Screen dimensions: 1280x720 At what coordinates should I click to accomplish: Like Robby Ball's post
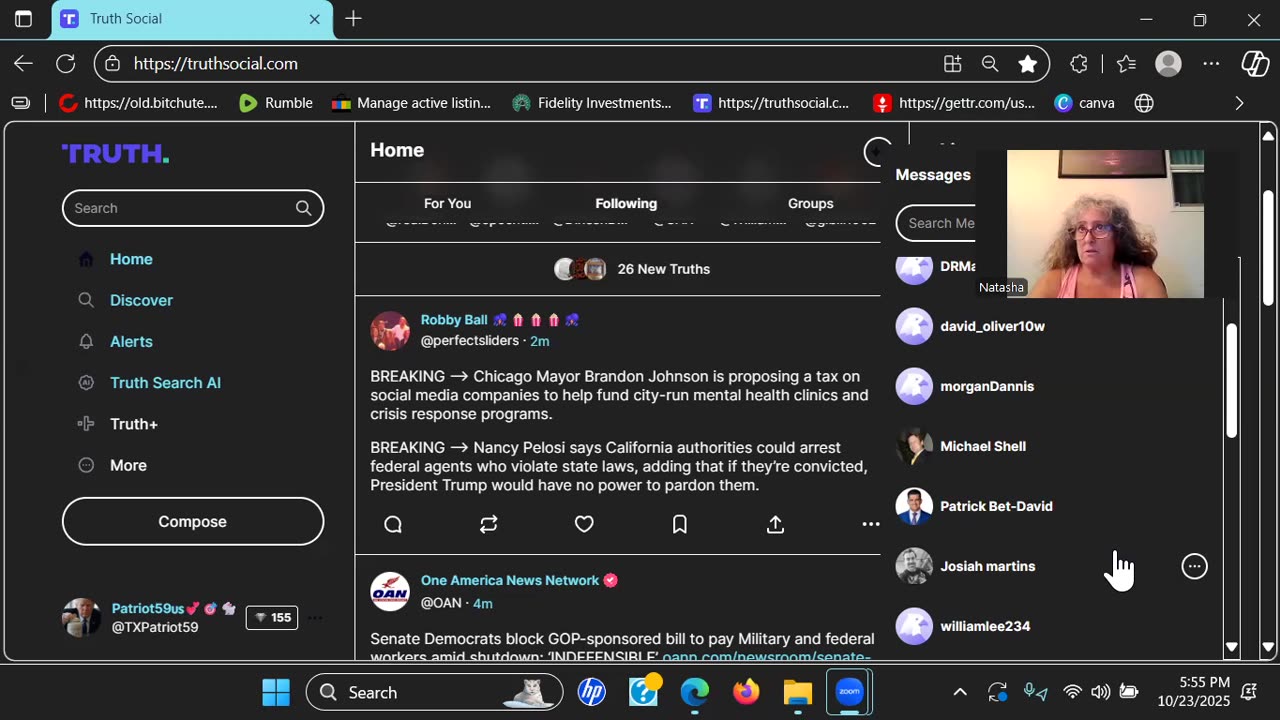(584, 524)
